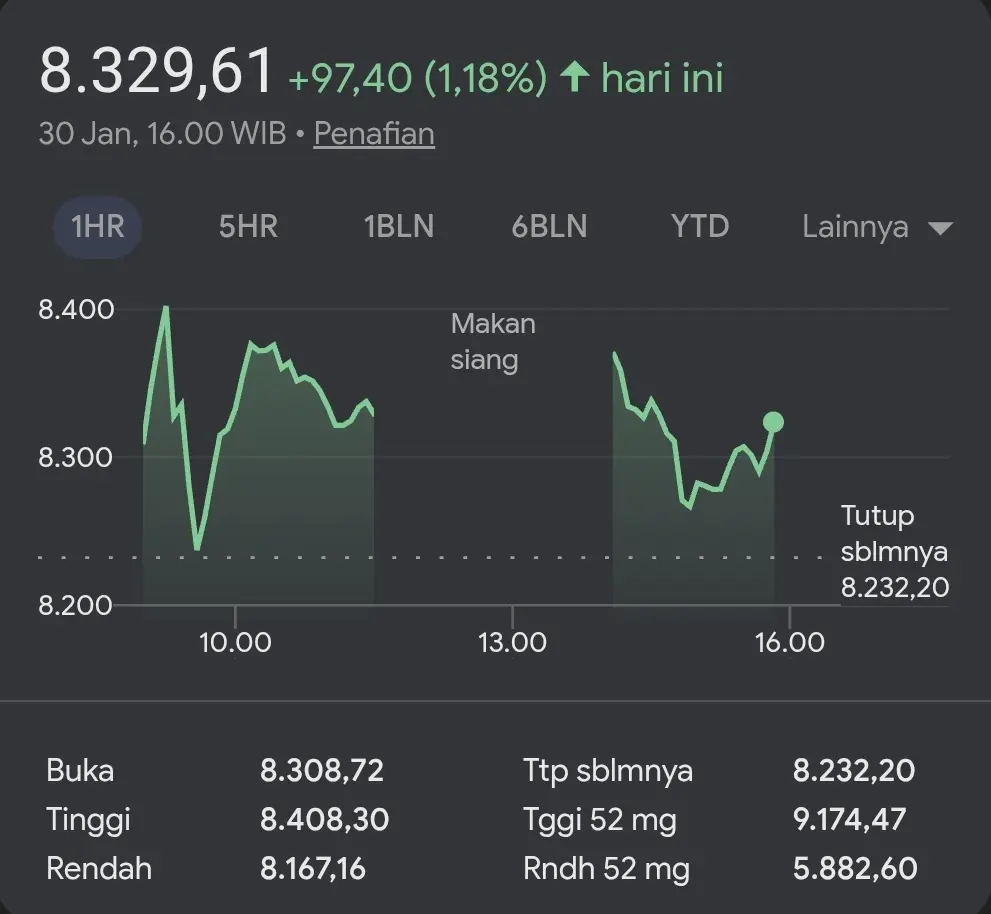Expand the Lainnya dropdown menu
Viewport: 991px width, 914px height.
pyautogui.click(x=855, y=227)
